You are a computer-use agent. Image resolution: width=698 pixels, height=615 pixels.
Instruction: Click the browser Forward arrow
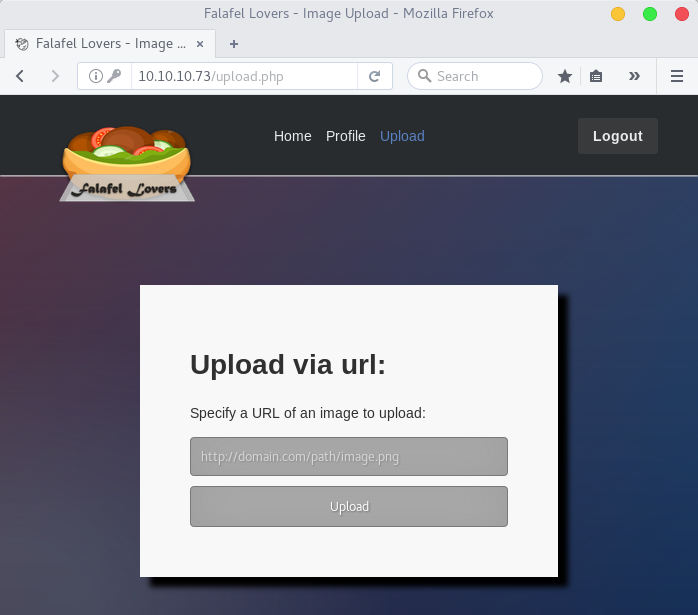[55, 76]
